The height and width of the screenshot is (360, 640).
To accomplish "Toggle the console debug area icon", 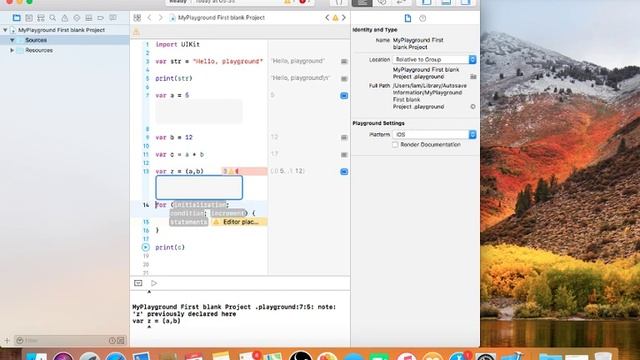I will tap(138, 283).
